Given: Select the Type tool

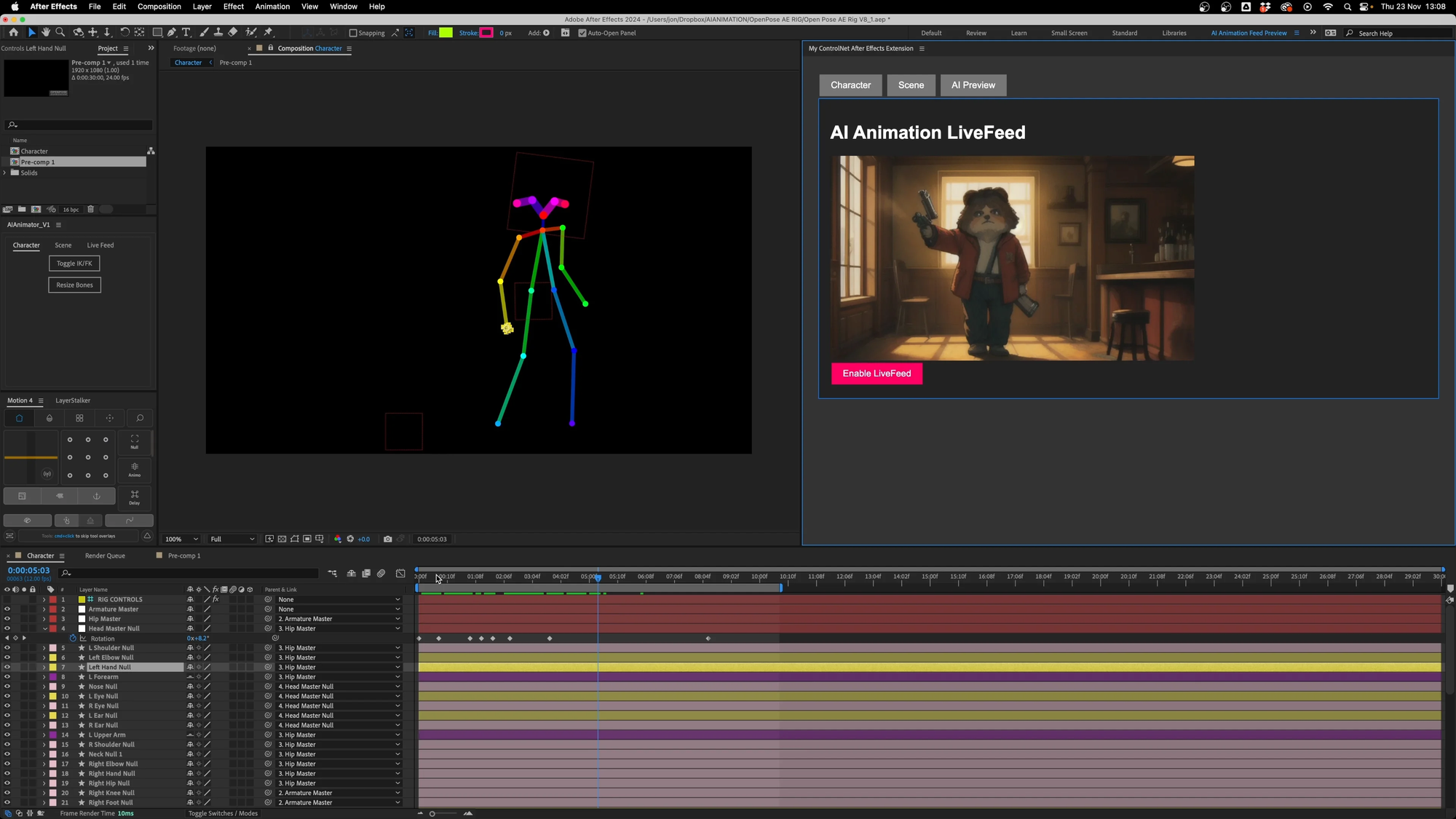Looking at the screenshot, I should [186, 33].
